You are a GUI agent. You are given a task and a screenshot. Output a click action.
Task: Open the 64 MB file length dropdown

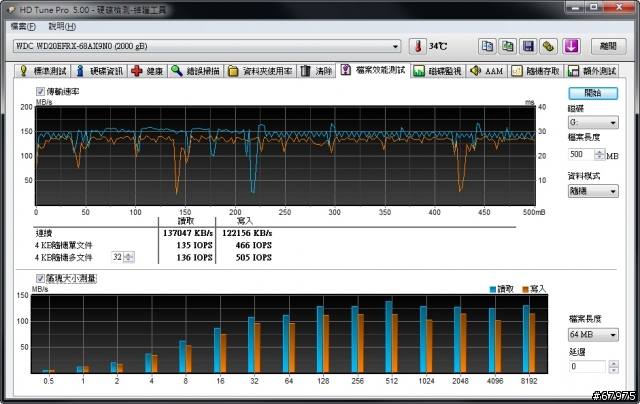(593, 335)
